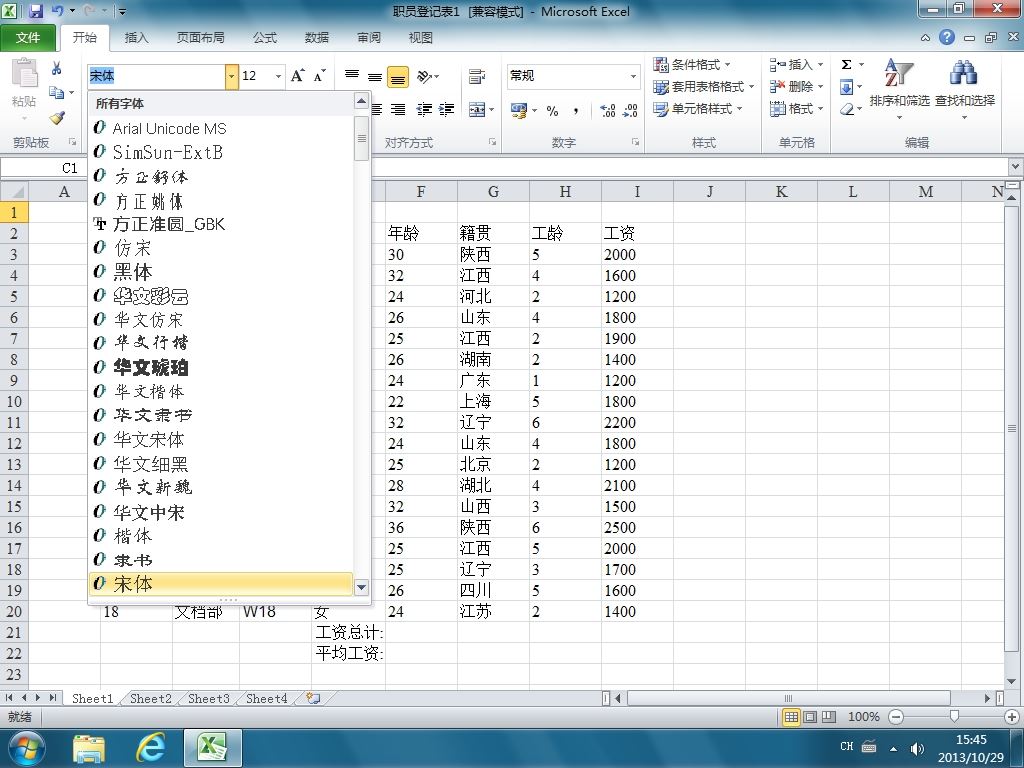The image size is (1024, 768).
Task: Open Cell Styles dropdown
Action: tap(698, 108)
